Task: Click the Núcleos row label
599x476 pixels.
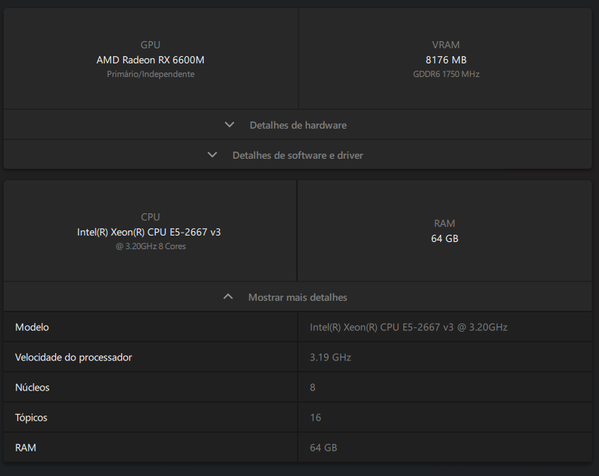Action: coord(32,387)
